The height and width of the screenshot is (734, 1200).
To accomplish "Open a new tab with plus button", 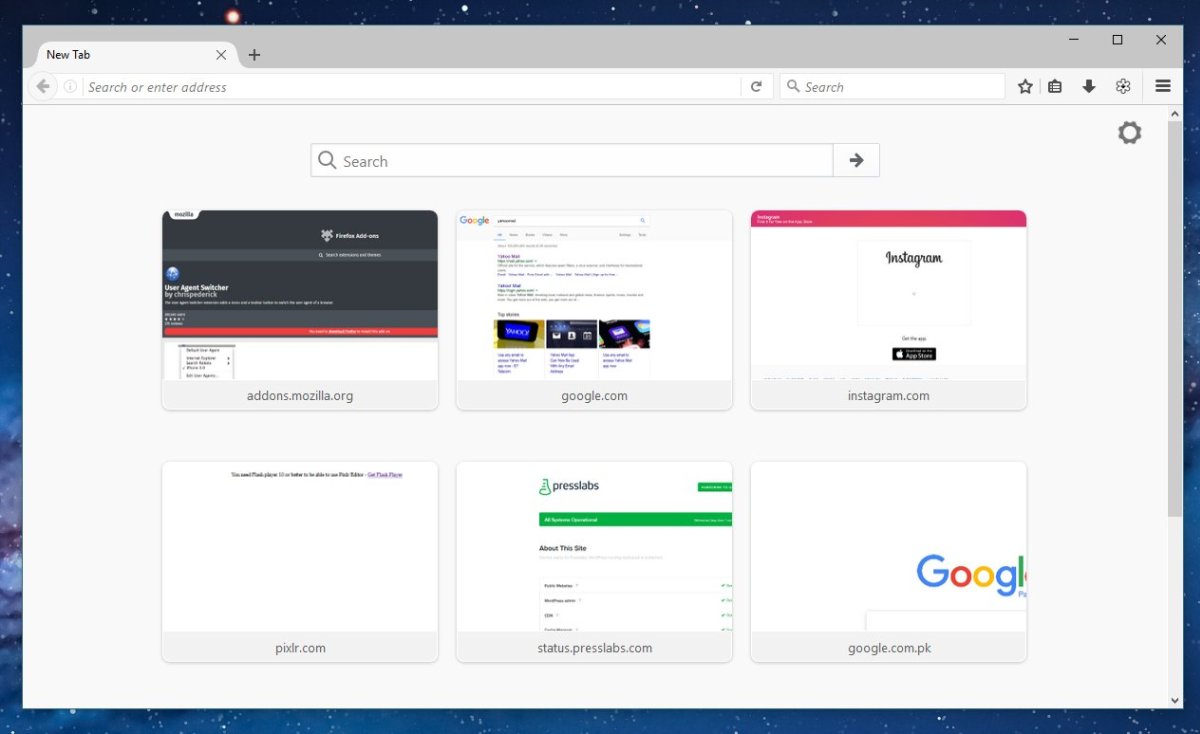I will click(x=254, y=55).
